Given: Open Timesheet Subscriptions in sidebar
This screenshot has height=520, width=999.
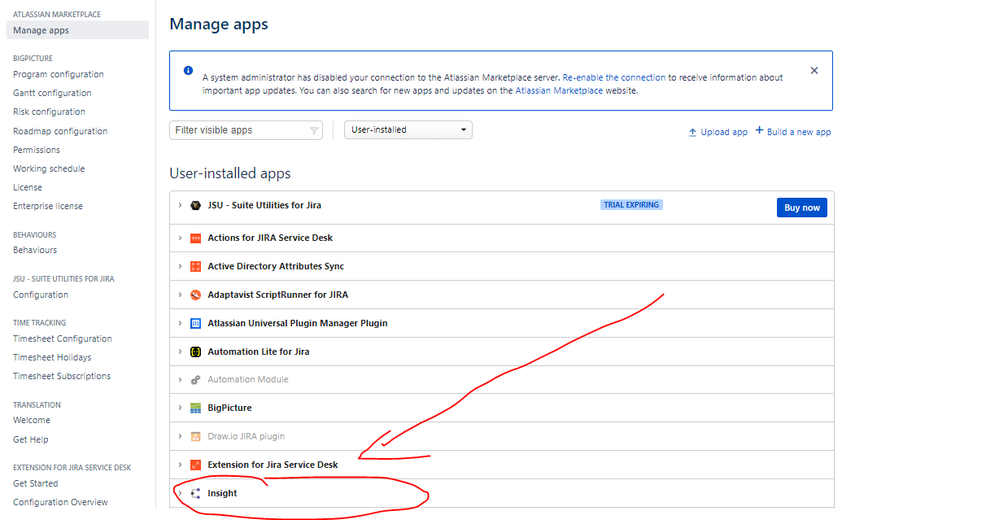Looking at the screenshot, I should [62, 376].
